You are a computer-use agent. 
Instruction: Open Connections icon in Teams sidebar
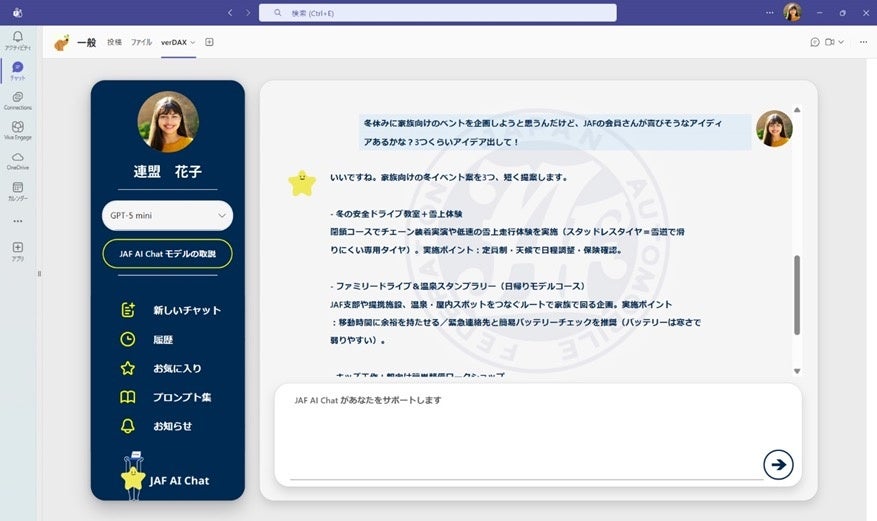click(18, 101)
